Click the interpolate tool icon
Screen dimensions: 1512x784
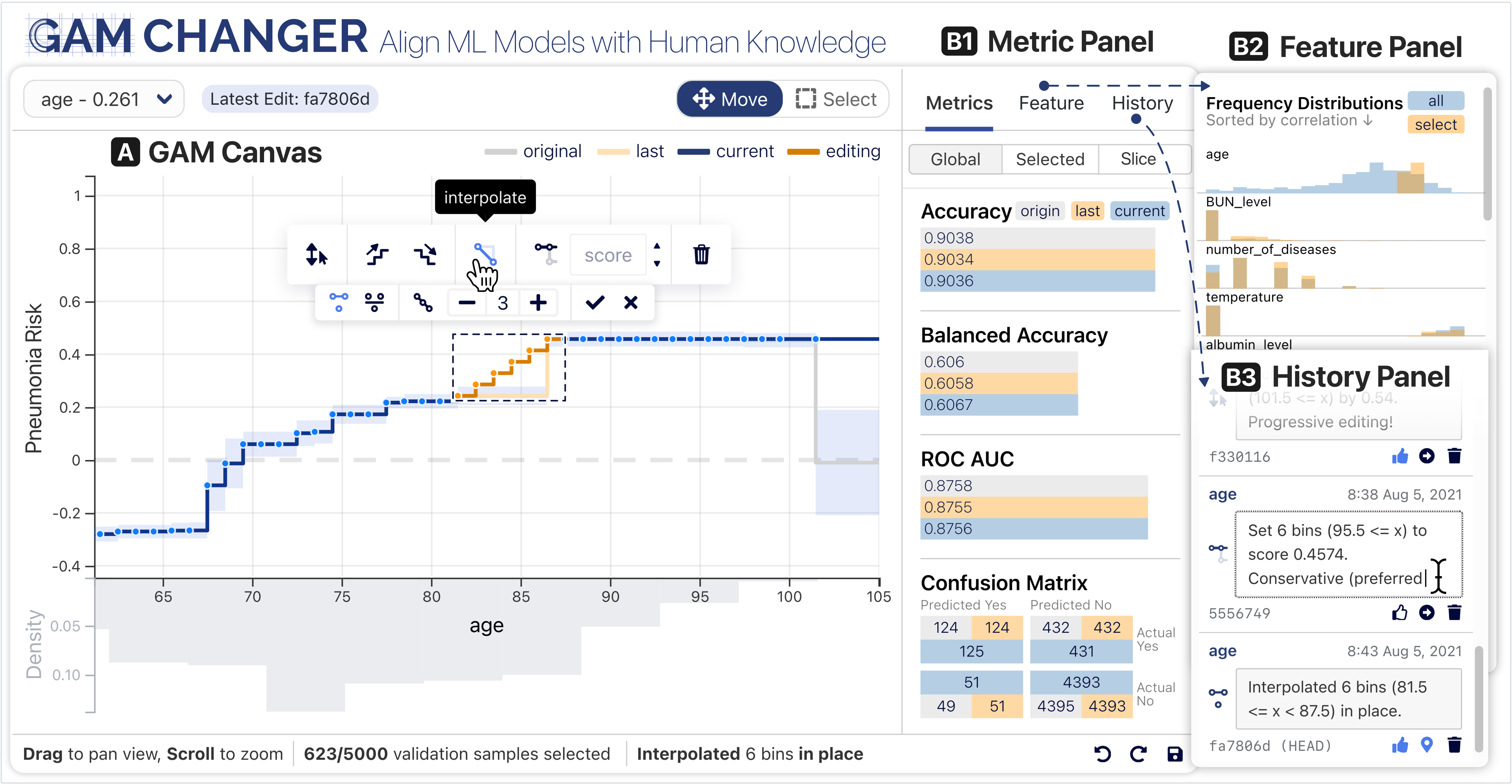coord(485,255)
